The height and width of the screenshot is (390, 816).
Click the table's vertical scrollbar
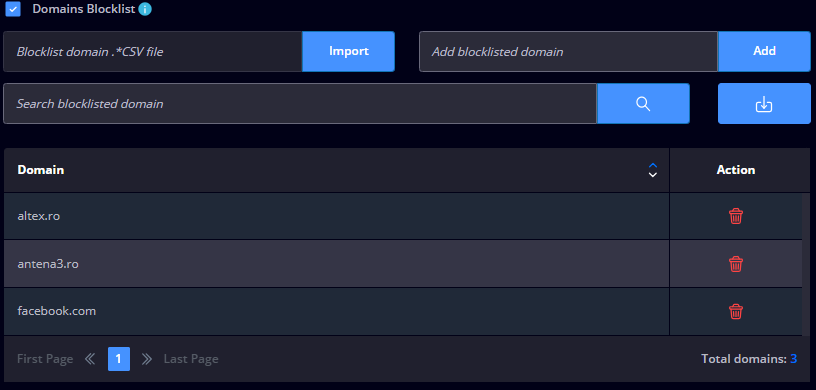tap(806, 265)
